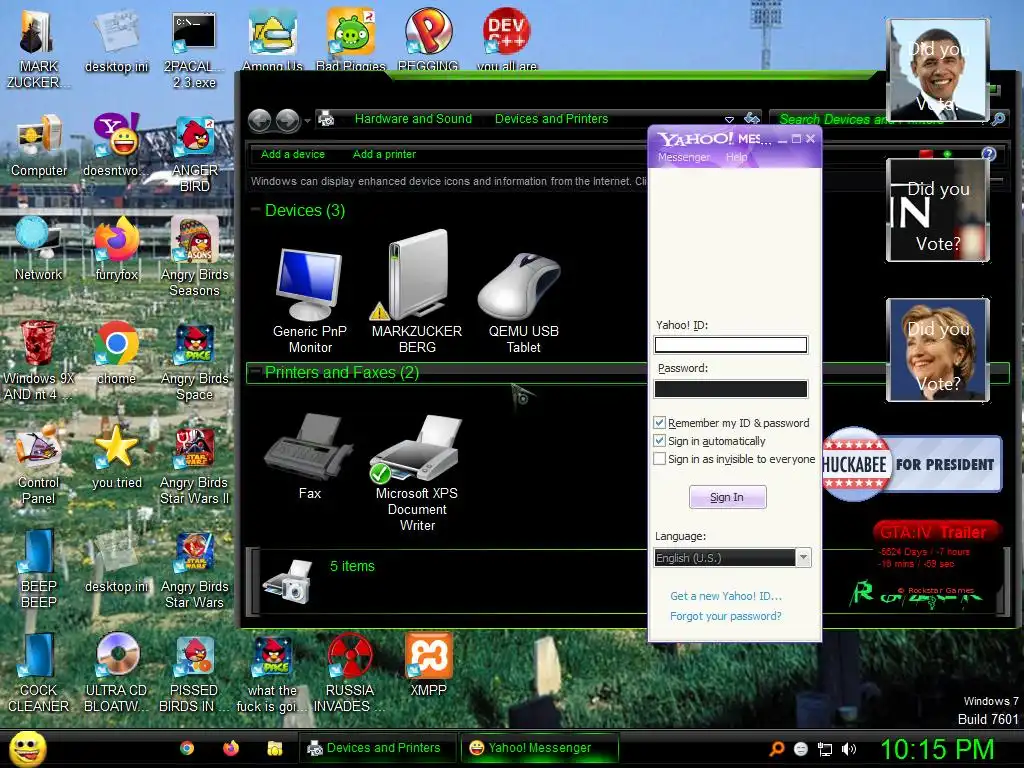Open the 'you tried' star shortcut
Image resolution: width=1024 pixels, height=768 pixels.
click(116, 457)
